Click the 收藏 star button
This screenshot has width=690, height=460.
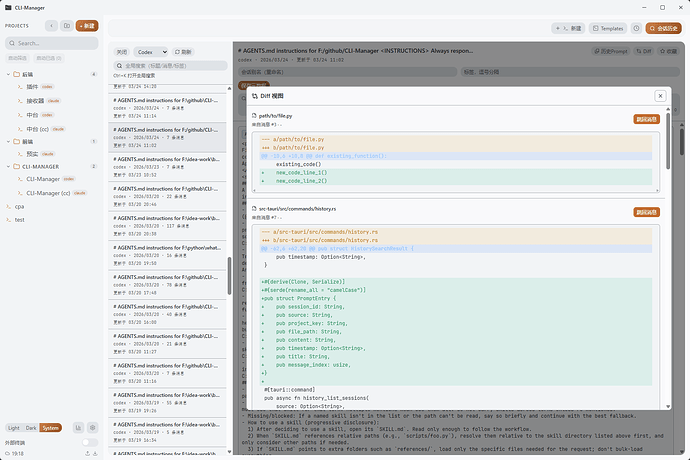pyautogui.click(x=668, y=51)
